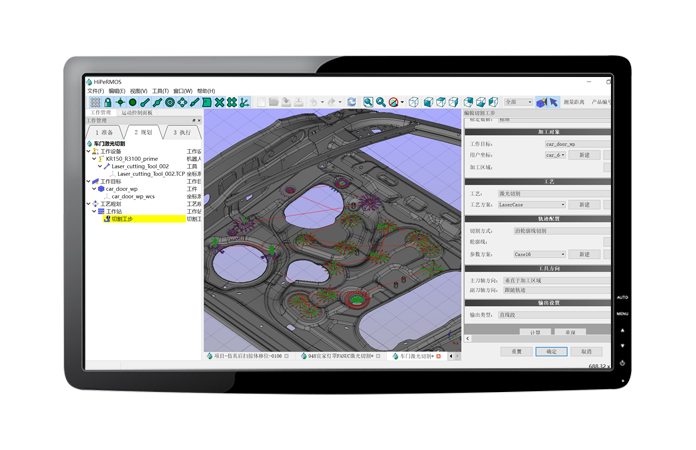Switch to the 3 执行 tab

pyautogui.click(x=182, y=132)
